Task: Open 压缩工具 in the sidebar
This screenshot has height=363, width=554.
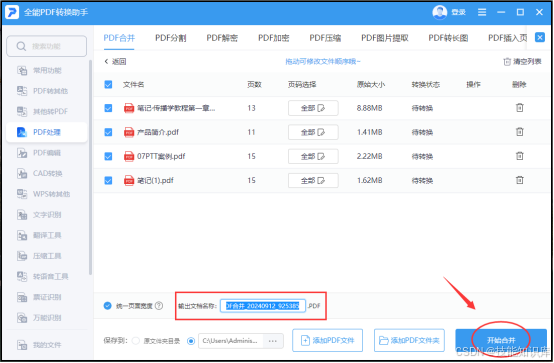Action: [40, 256]
